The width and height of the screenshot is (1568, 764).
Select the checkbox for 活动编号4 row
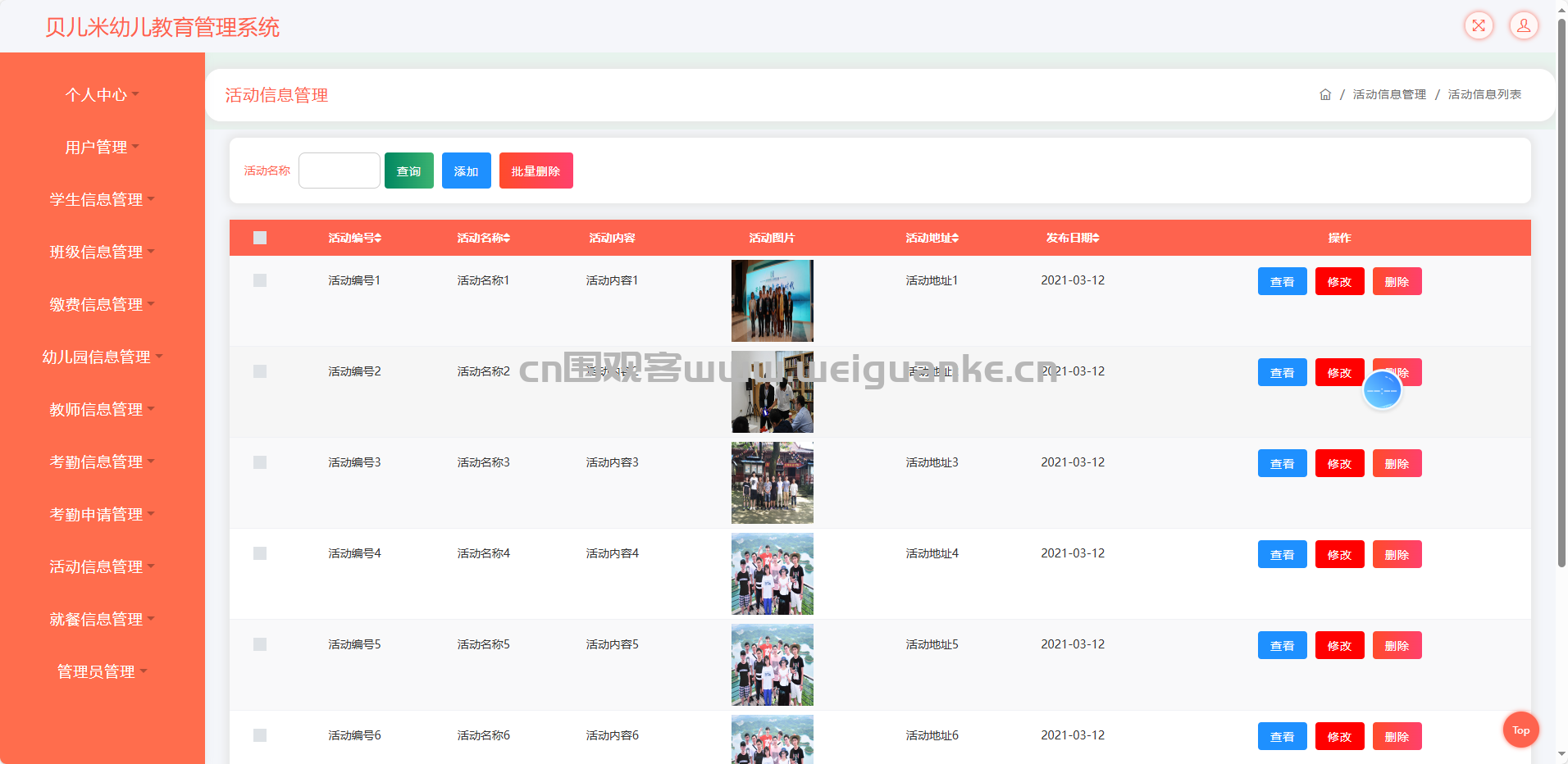point(260,553)
